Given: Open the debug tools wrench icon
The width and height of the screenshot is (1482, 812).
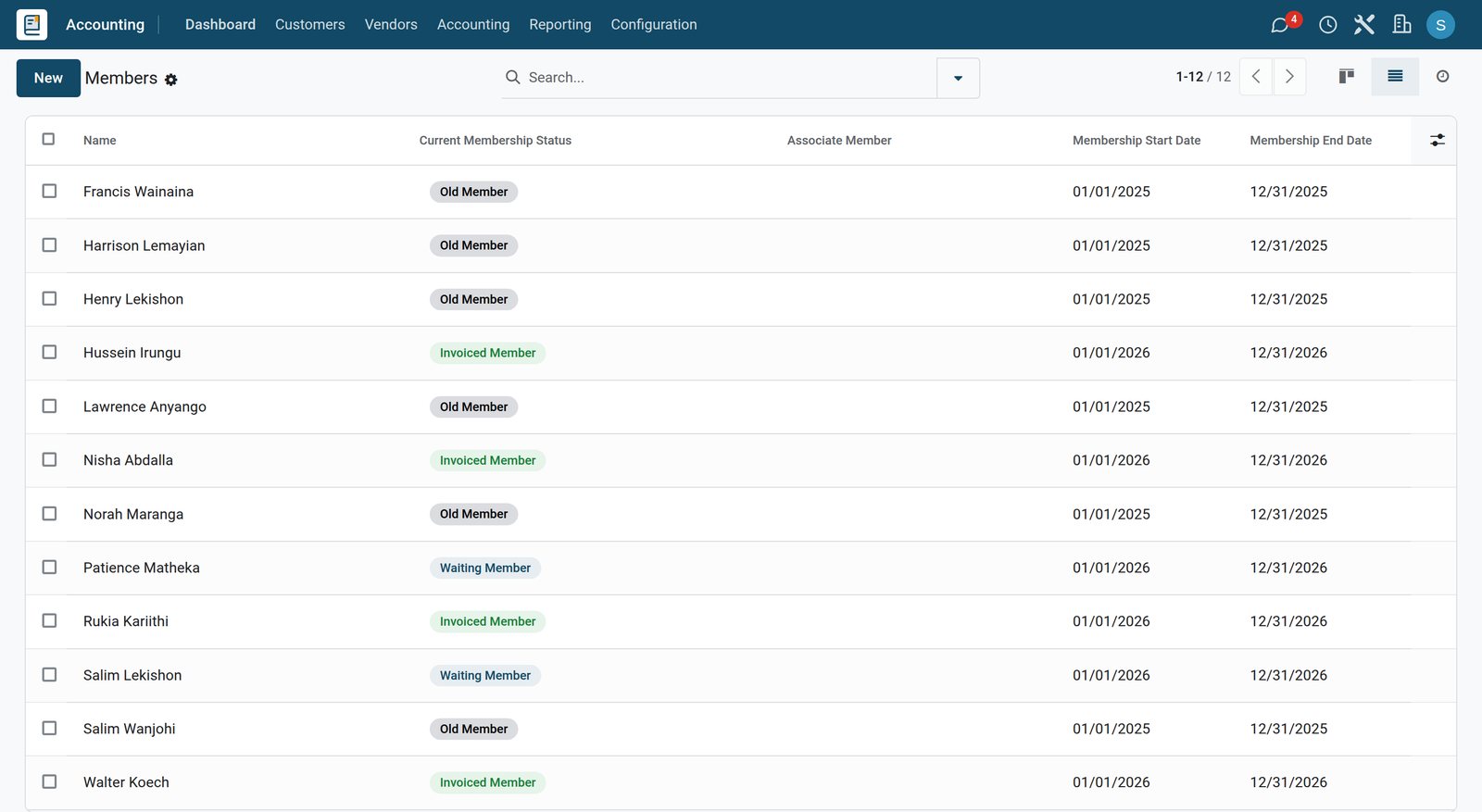Looking at the screenshot, I should 1364,25.
